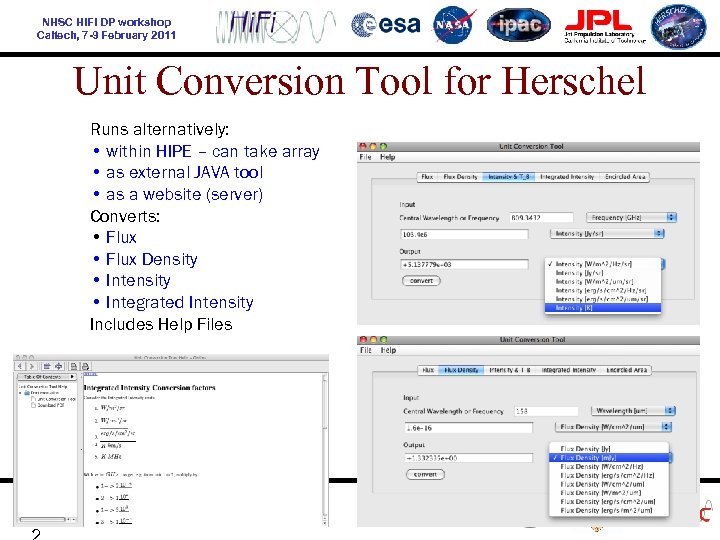Click the back arrow in Help window toolbar
Viewport: 720px width, 540px height.
(x=20, y=366)
